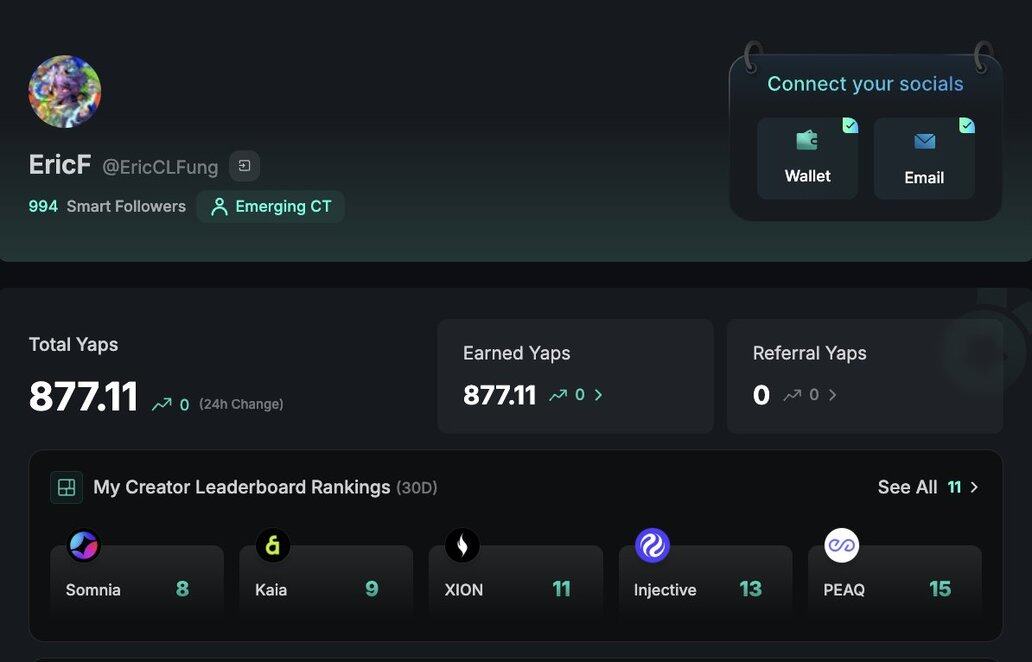Click the XION logo icon
This screenshot has height=662, width=1032.
click(x=462, y=546)
